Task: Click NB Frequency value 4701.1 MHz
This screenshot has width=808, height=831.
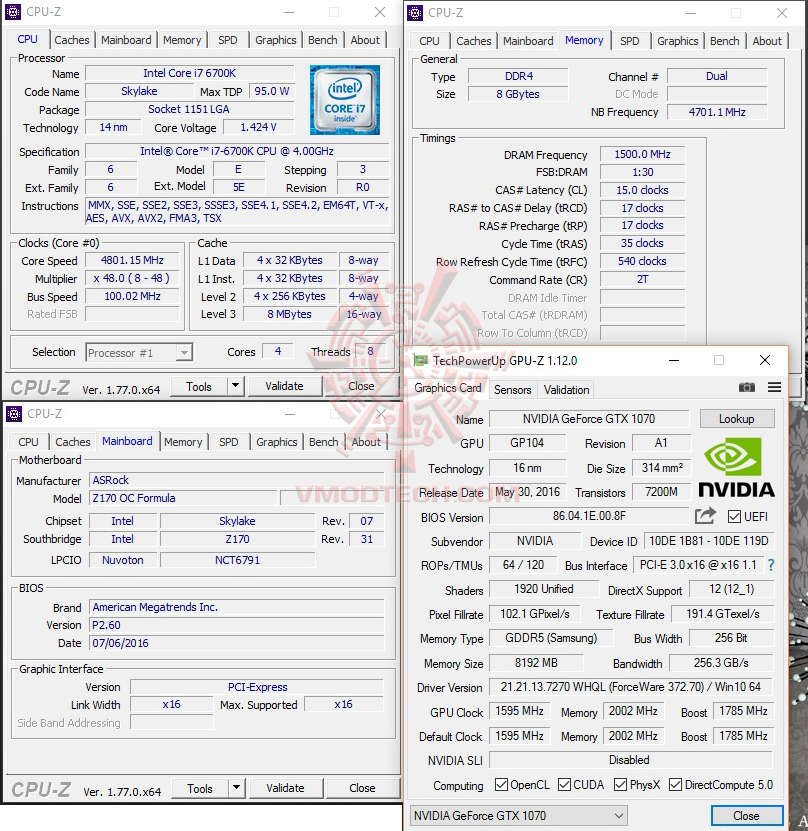Action: pos(717,112)
